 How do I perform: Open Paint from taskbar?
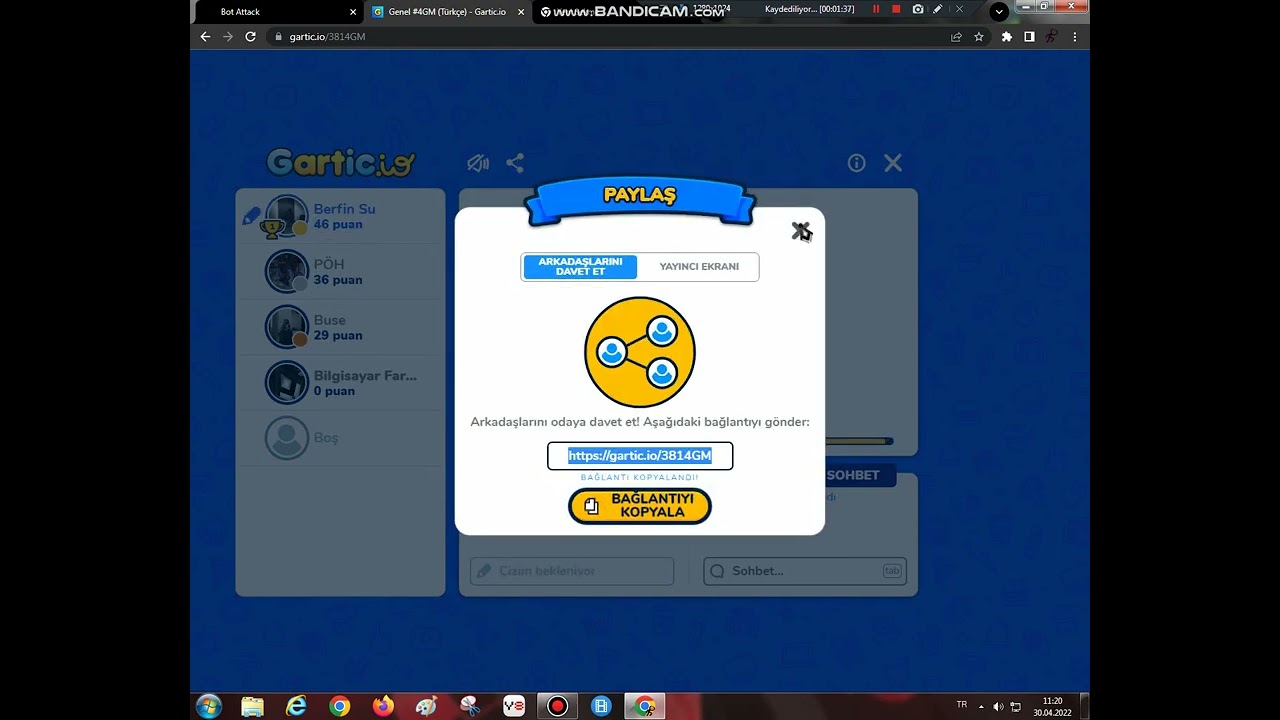coord(427,706)
